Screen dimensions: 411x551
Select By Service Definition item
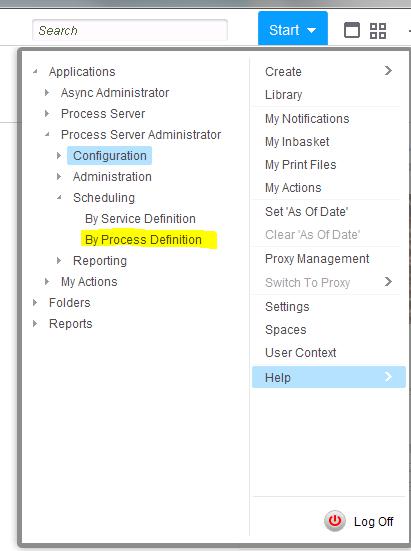click(x=140, y=219)
